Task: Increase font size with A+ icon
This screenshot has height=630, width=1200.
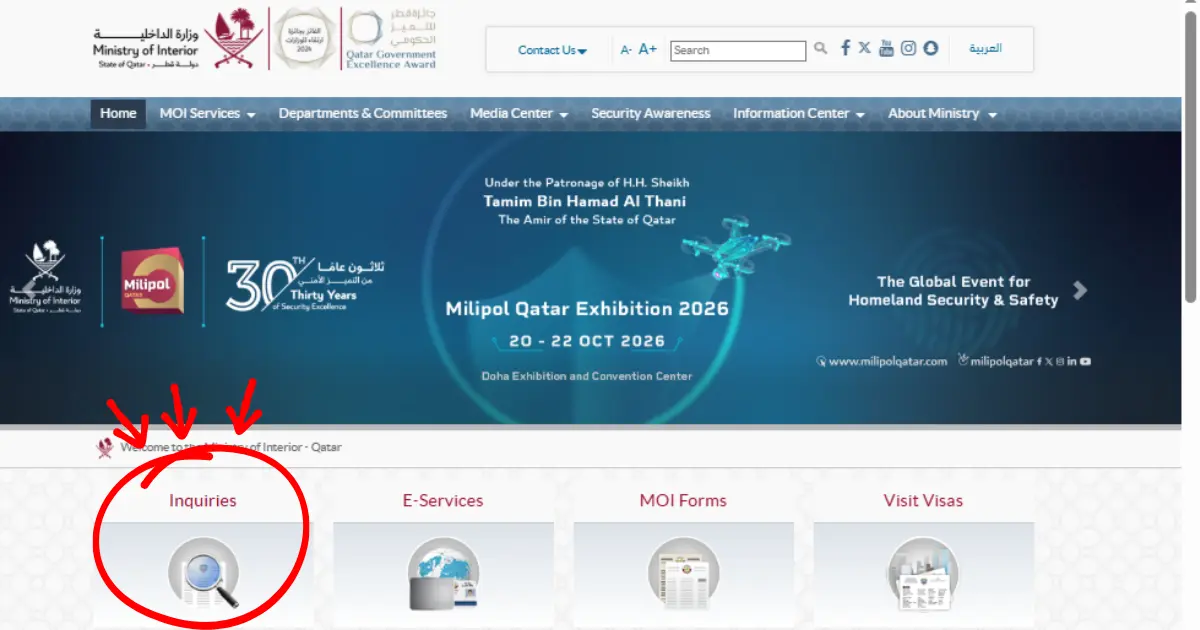Action: point(647,49)
